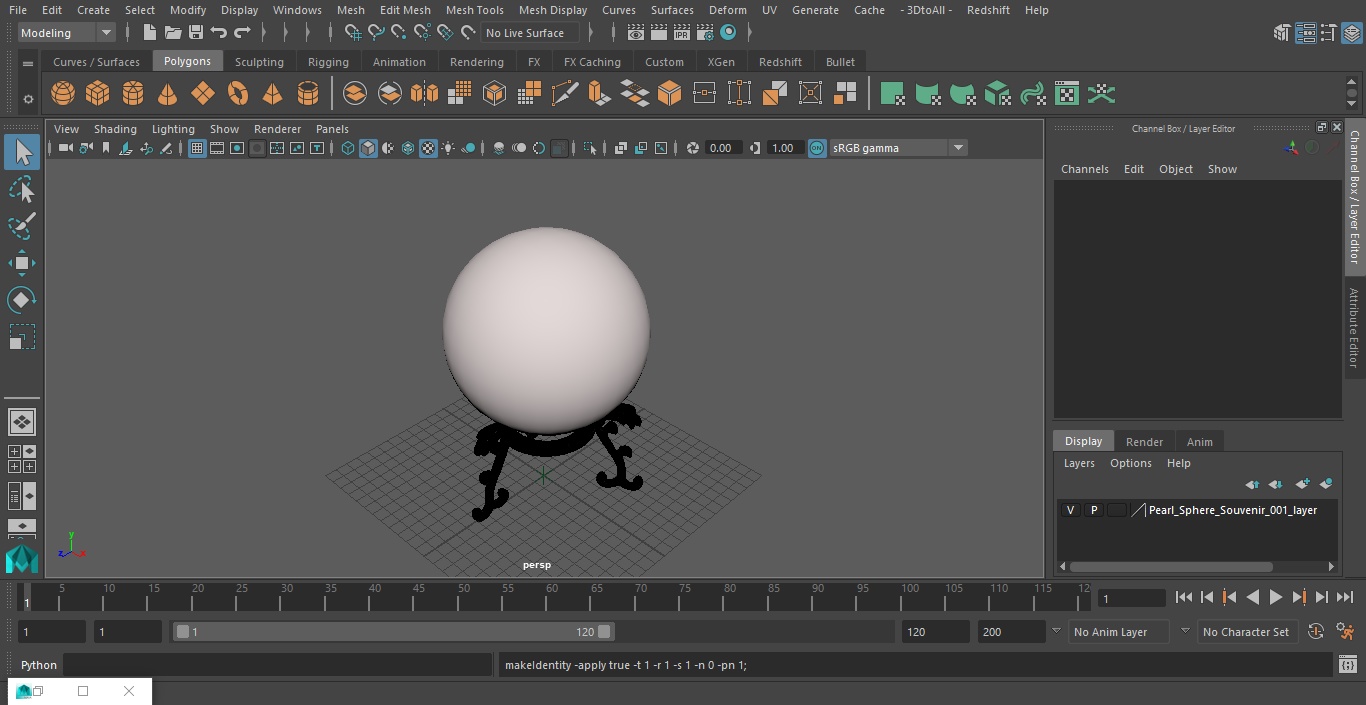
Task: Switch to the Rigging shelf tab
Action: [x=328, y=62]
